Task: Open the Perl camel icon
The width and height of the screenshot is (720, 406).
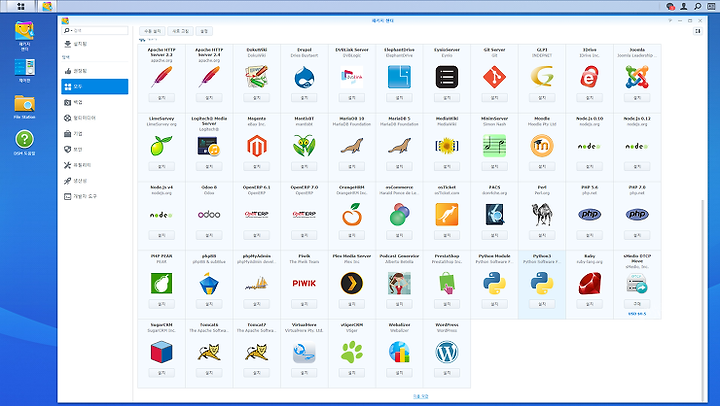Action: [x=542, y=214]
